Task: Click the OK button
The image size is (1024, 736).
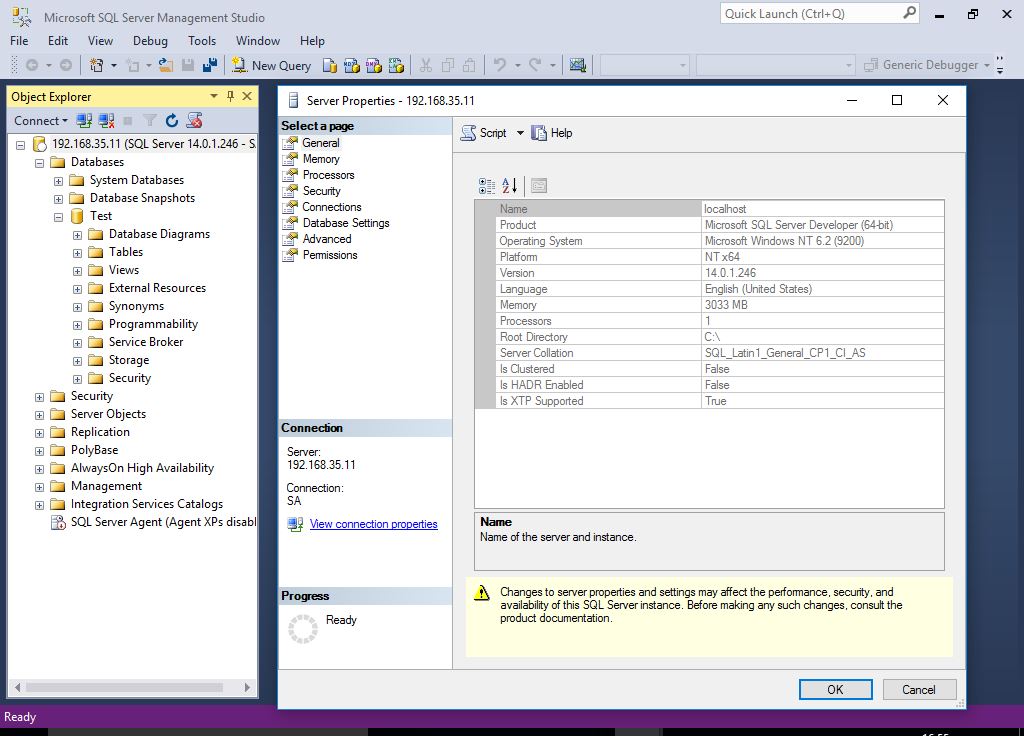Action: [x=835, y=690]
